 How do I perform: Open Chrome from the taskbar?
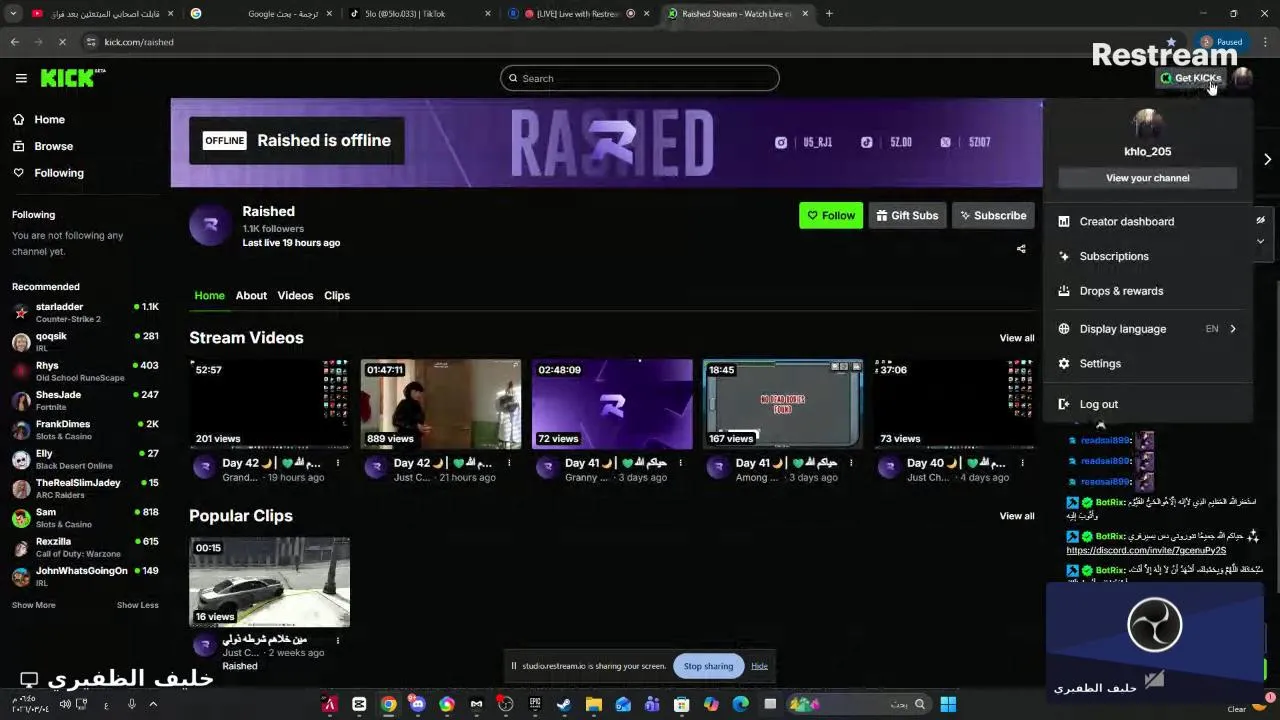coord(388,704)
